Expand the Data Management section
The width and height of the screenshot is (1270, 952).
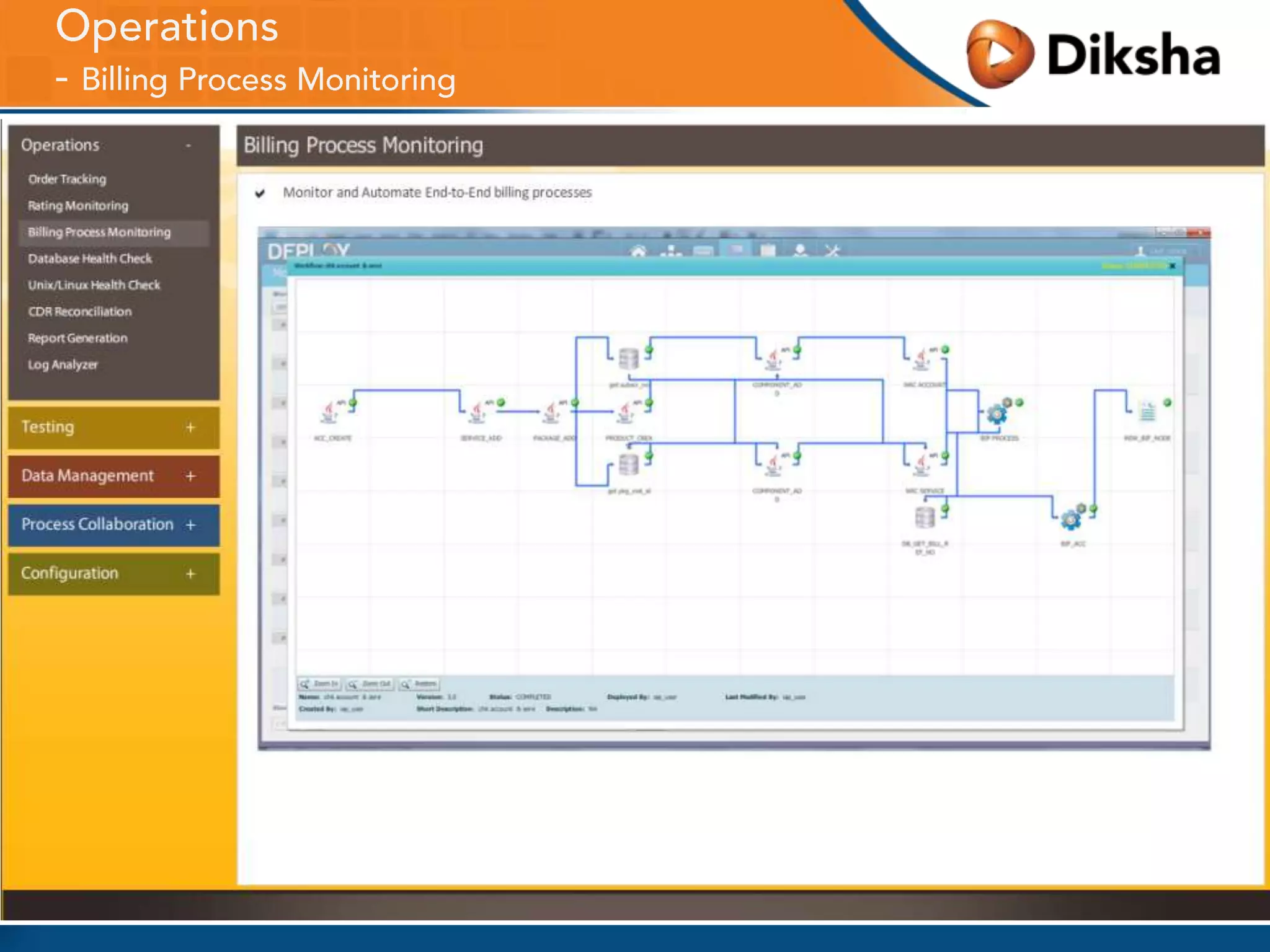coord(190,476)
